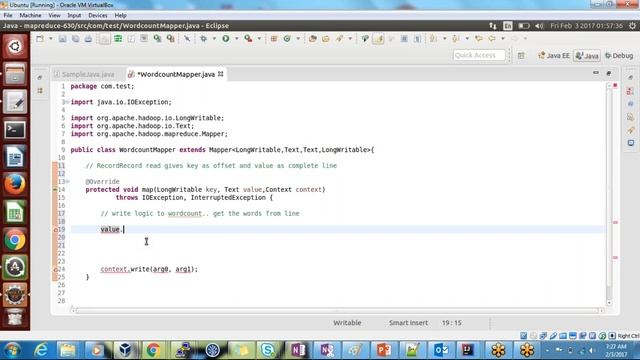The width and height of the screenshot is (640, 360).
Task: Maximize the editor area
Action: (x=609, y=73)
